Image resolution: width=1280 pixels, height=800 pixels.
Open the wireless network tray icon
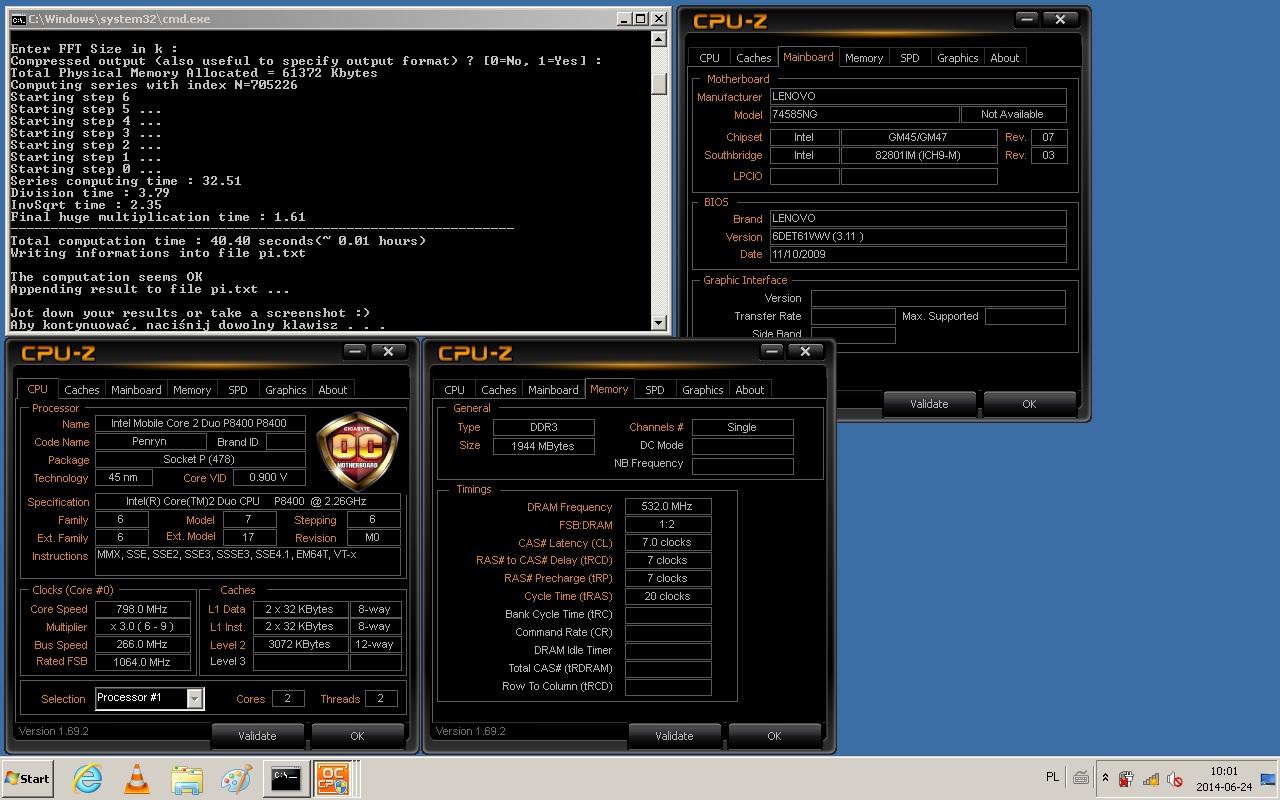(x=1151, y=779)
